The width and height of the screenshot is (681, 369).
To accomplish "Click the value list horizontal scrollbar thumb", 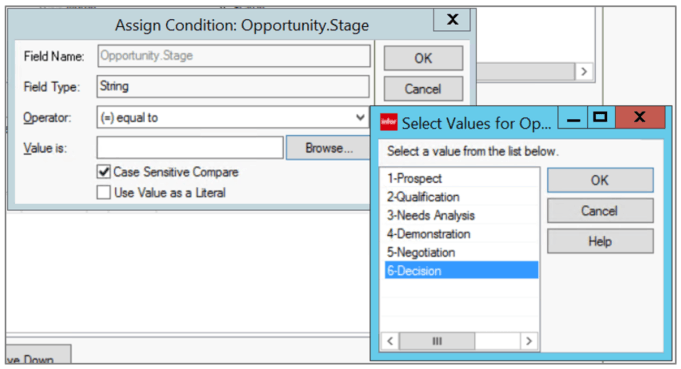I will 437,341.
